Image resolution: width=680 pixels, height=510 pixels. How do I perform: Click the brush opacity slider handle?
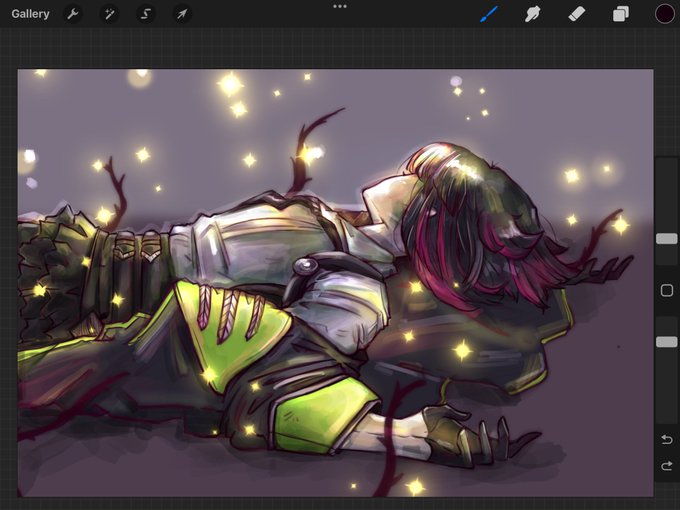point(667,342)
